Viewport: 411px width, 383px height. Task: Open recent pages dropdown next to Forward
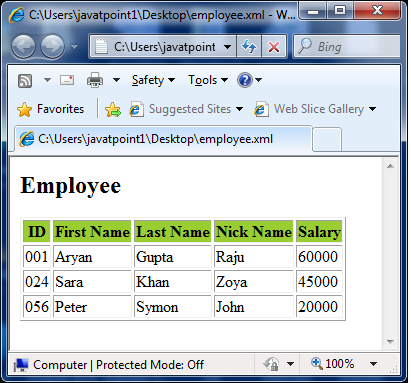(x=75, y=47)
